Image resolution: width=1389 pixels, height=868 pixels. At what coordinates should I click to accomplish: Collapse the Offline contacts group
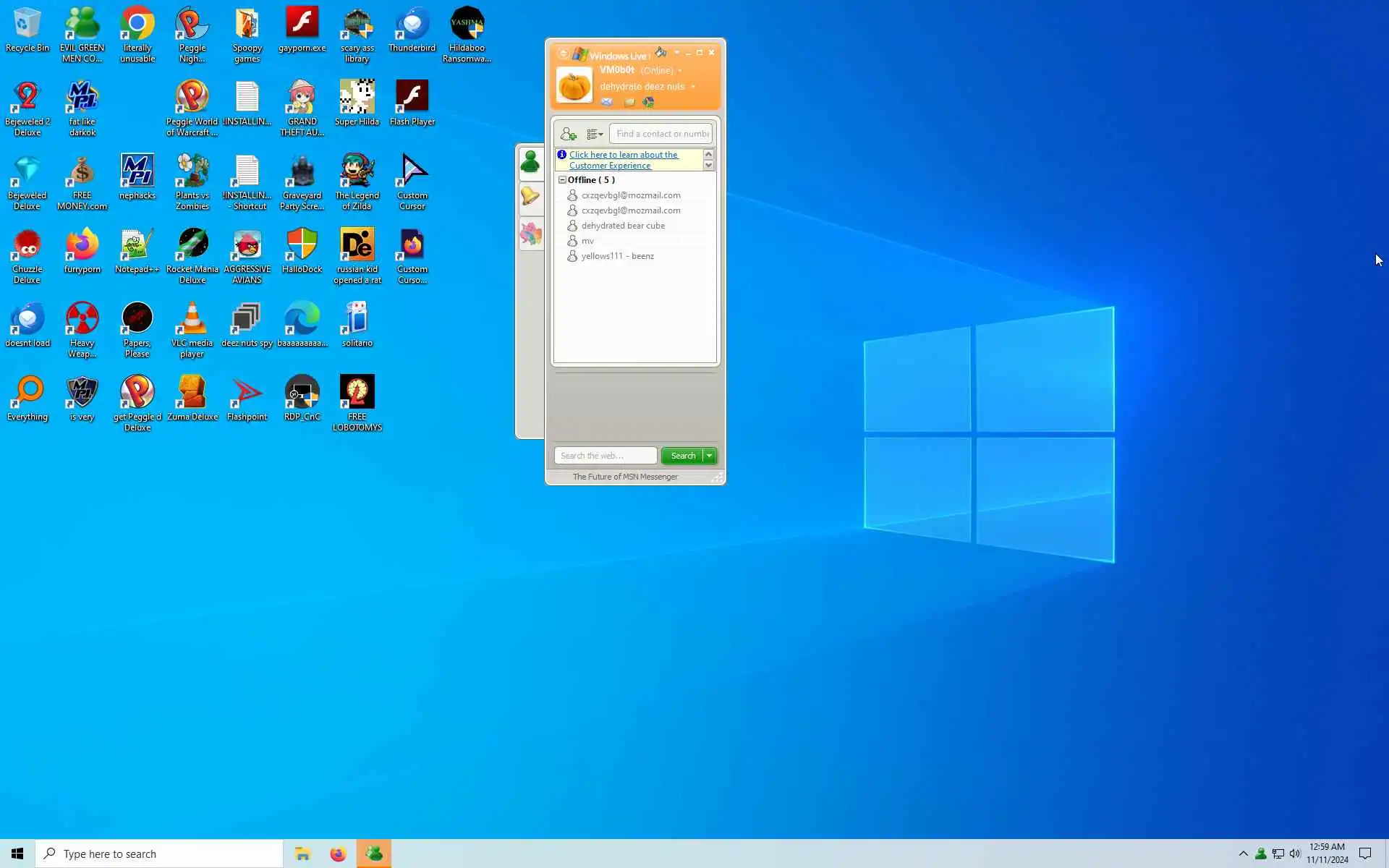click(562, 180)
